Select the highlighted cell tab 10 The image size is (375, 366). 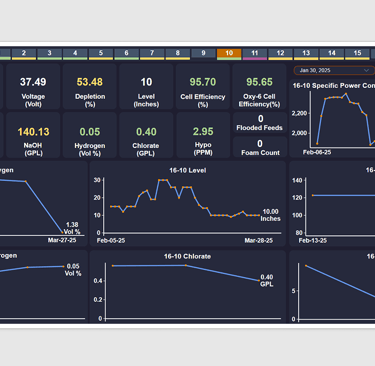(229, 53)
